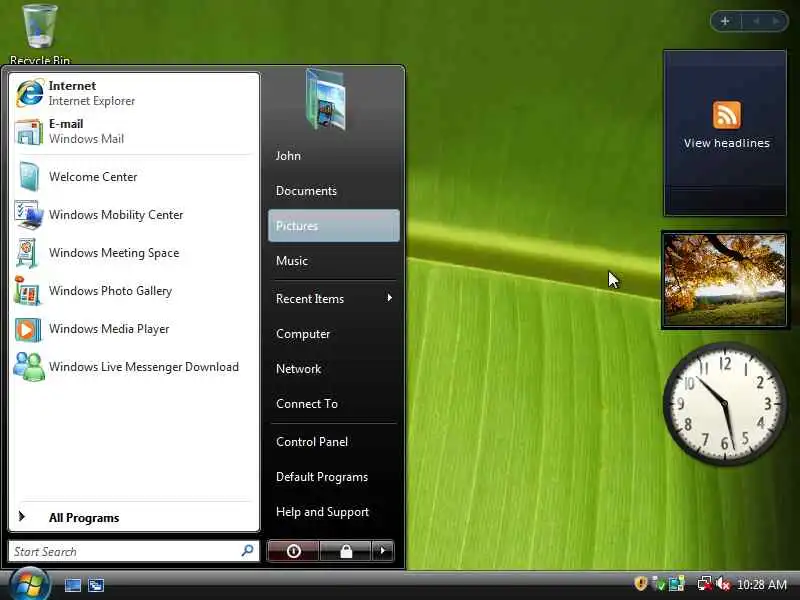The width and height of the screenshot is (800, 600).
Task: Add a gadget with the plus button
Action: [x=725, y=21]
